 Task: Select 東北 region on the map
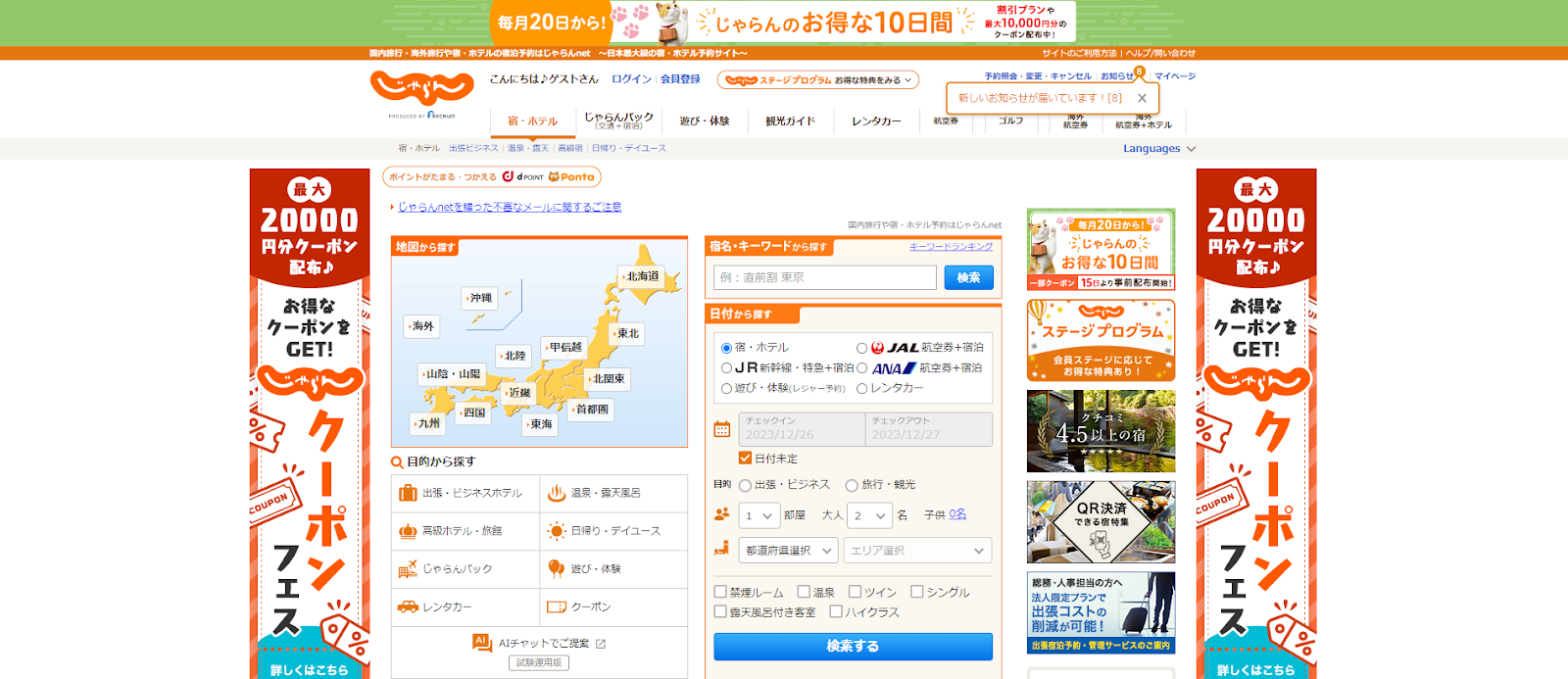(626, 333)
